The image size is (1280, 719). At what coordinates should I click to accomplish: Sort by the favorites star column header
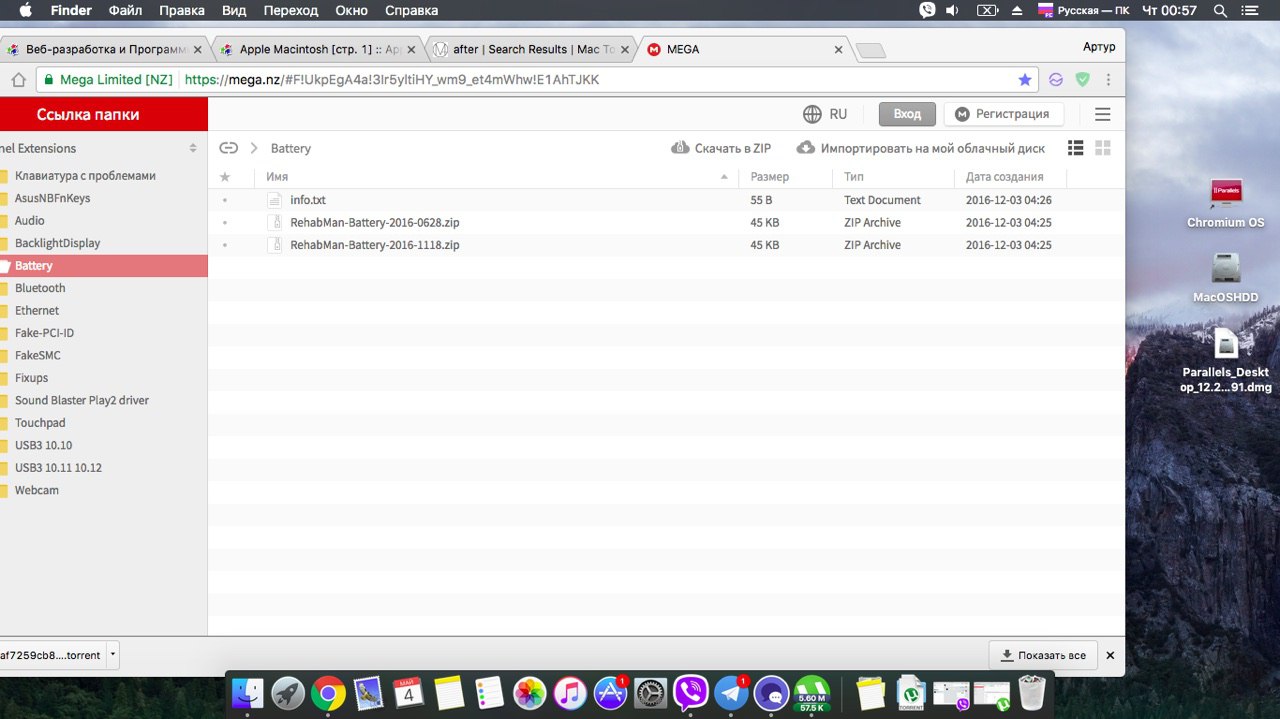224,177
